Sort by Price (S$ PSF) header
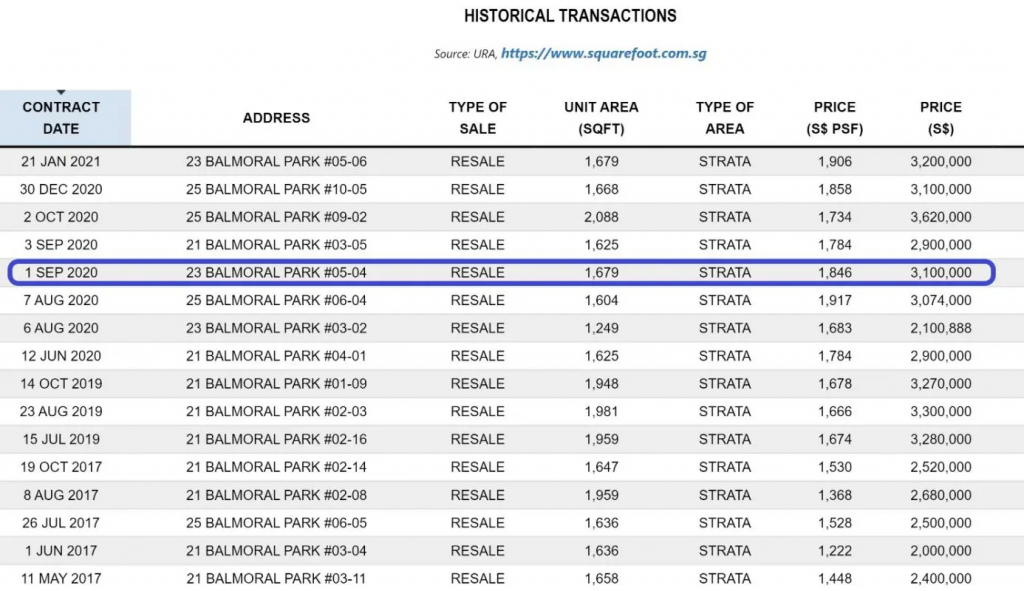Image resolution: width=1024 pixels, height=591 pixels. coord(834,118)
